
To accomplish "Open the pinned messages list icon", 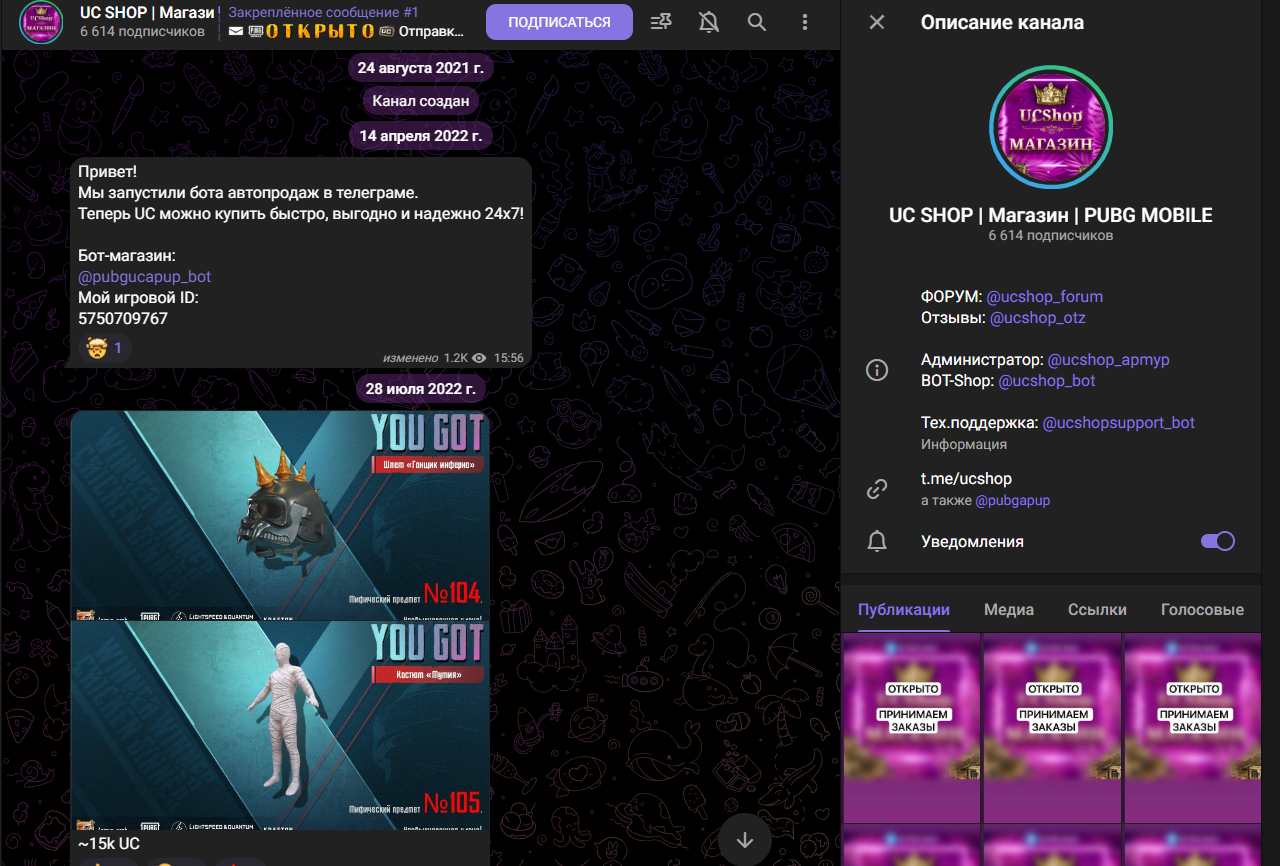I will point(661,22).
